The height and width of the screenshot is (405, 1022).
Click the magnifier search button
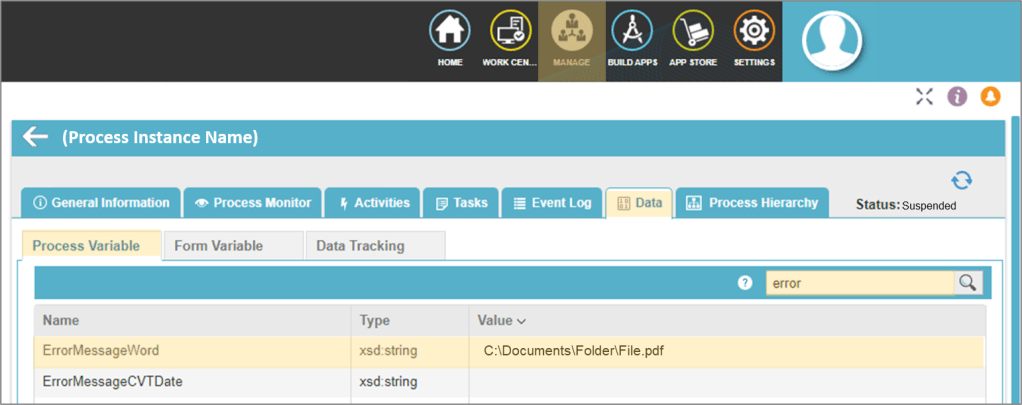coord(967,283)
